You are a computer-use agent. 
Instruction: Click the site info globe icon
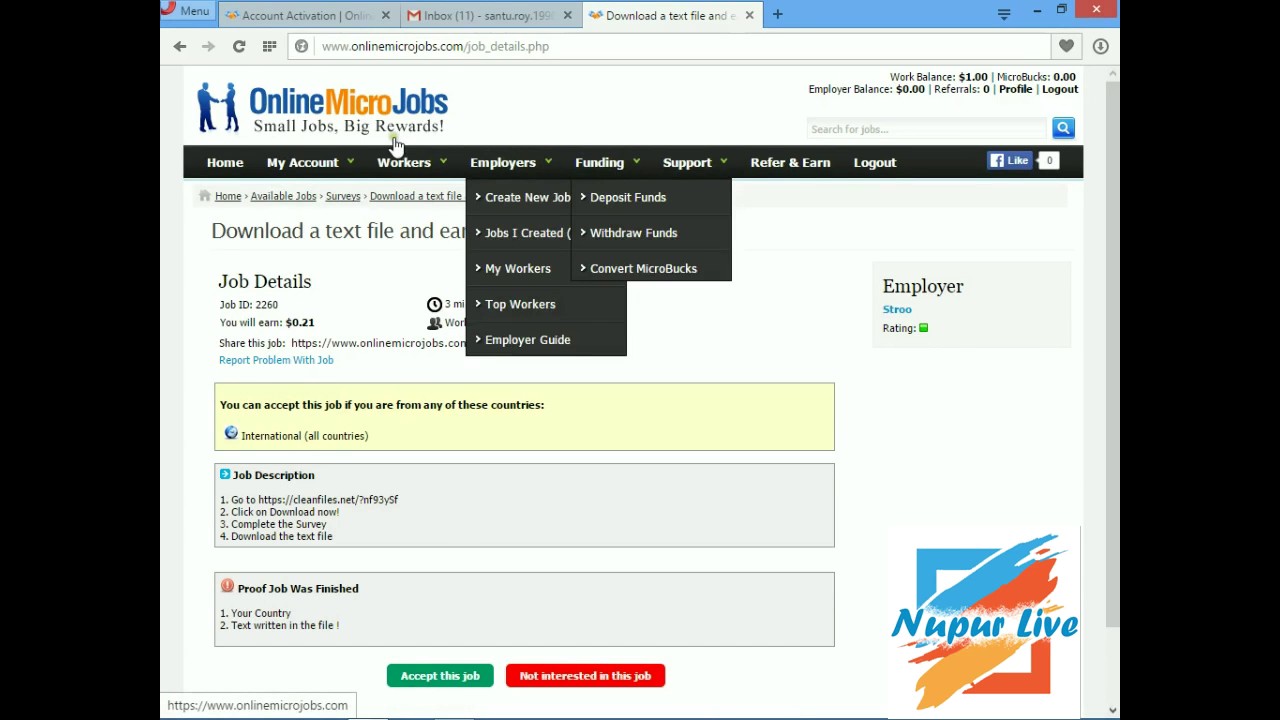pos(301,46)
